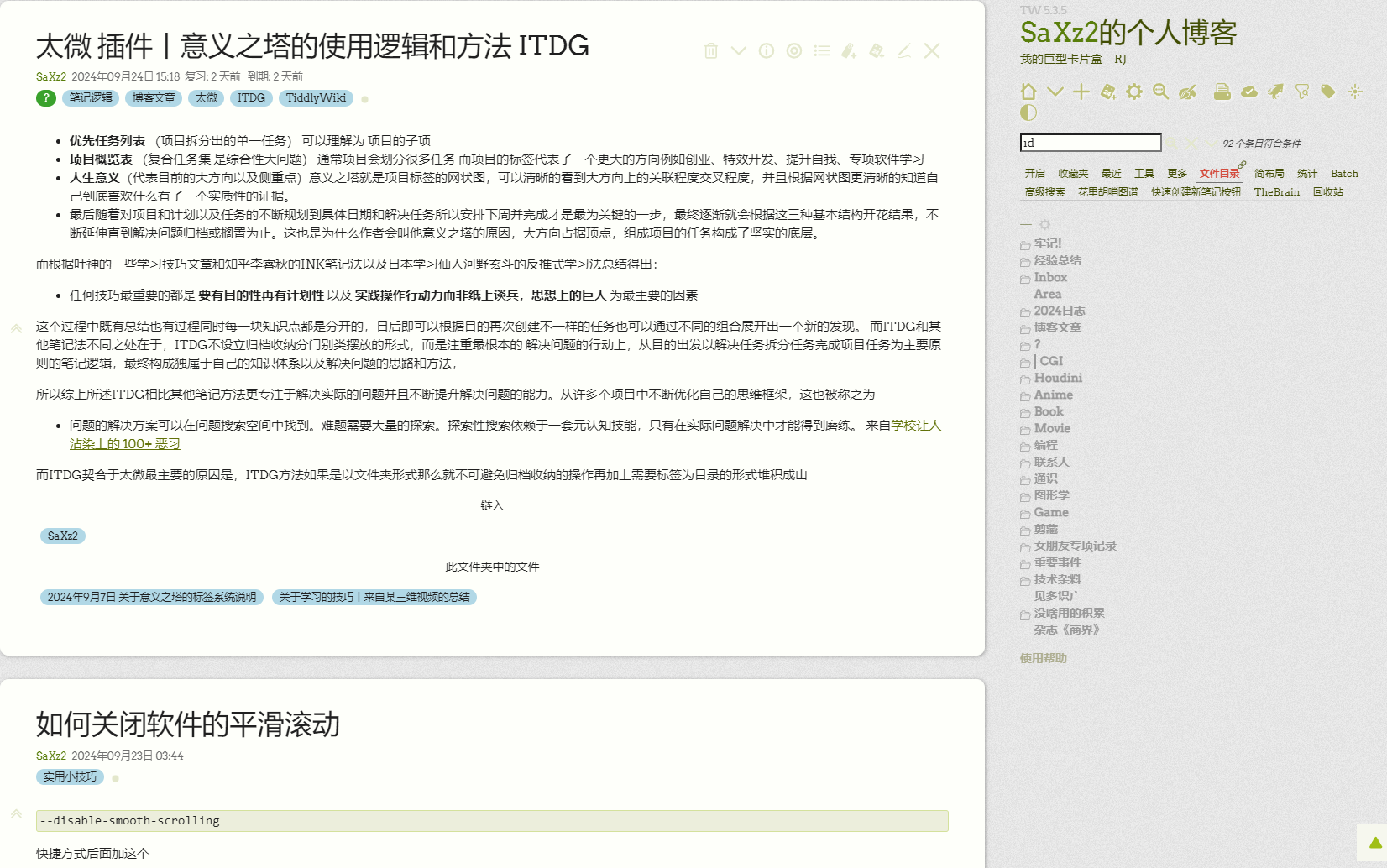Open the funnel filter search icon
This screenshot has width=1387, height=868.
click(1302, 92)
